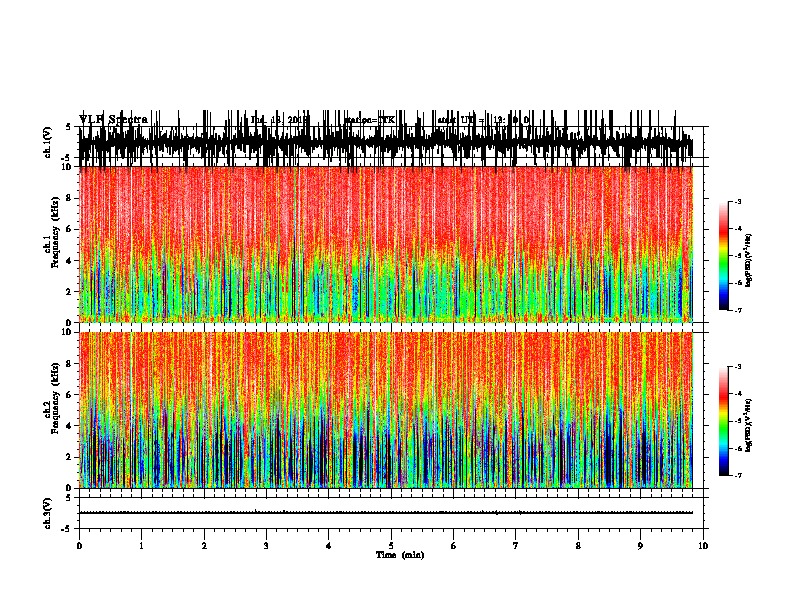Click the 'start UT' label in the header

(455, 120)
